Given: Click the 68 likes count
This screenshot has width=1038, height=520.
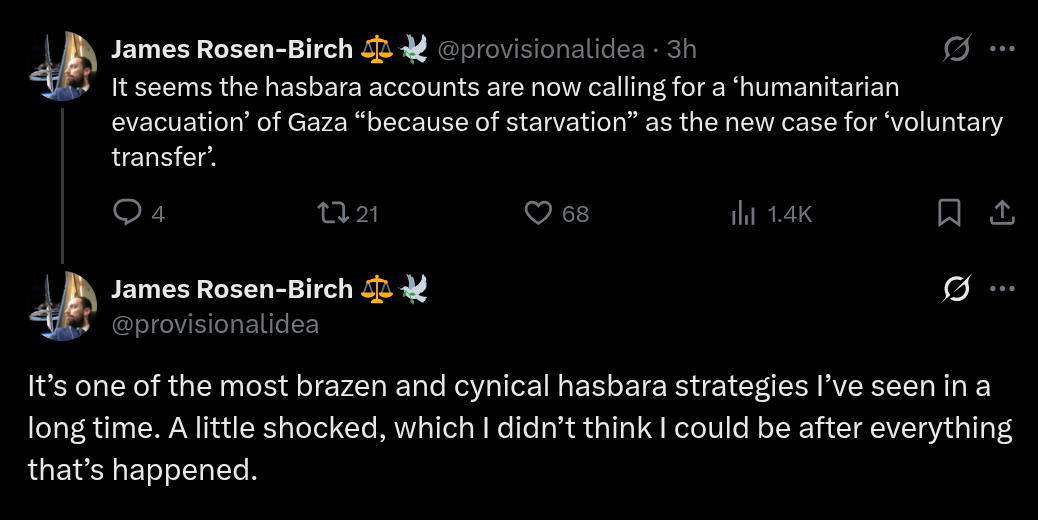Looking at the screenshot, I should coord(575,213).
